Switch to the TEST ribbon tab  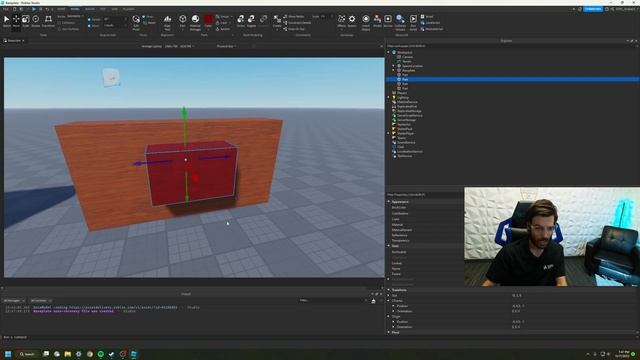click(103, 9)
